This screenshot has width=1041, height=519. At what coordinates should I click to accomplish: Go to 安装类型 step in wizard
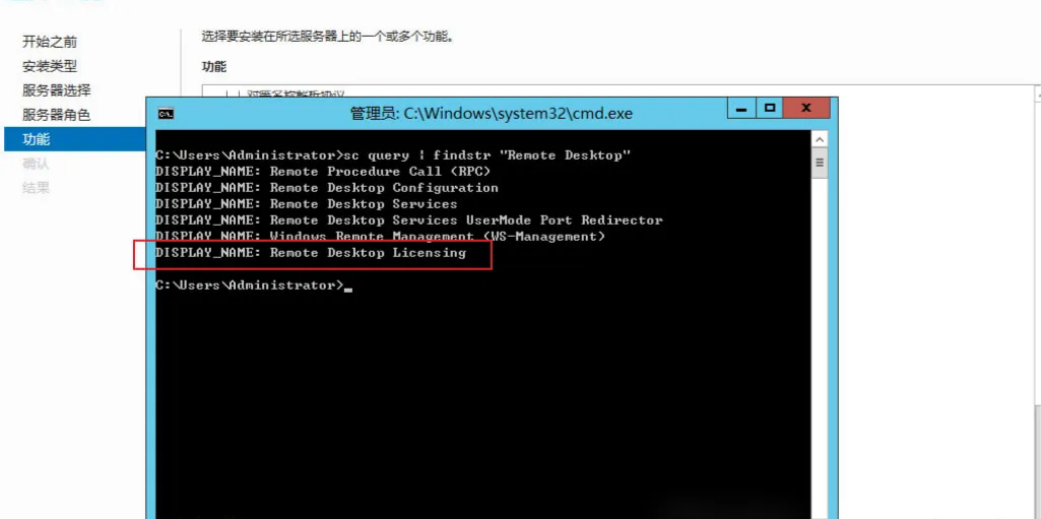pos(50,66)
